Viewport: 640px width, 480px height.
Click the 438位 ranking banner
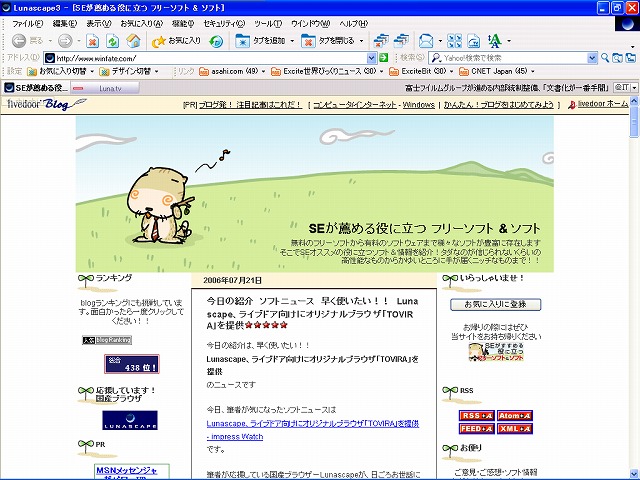point(132,364)
